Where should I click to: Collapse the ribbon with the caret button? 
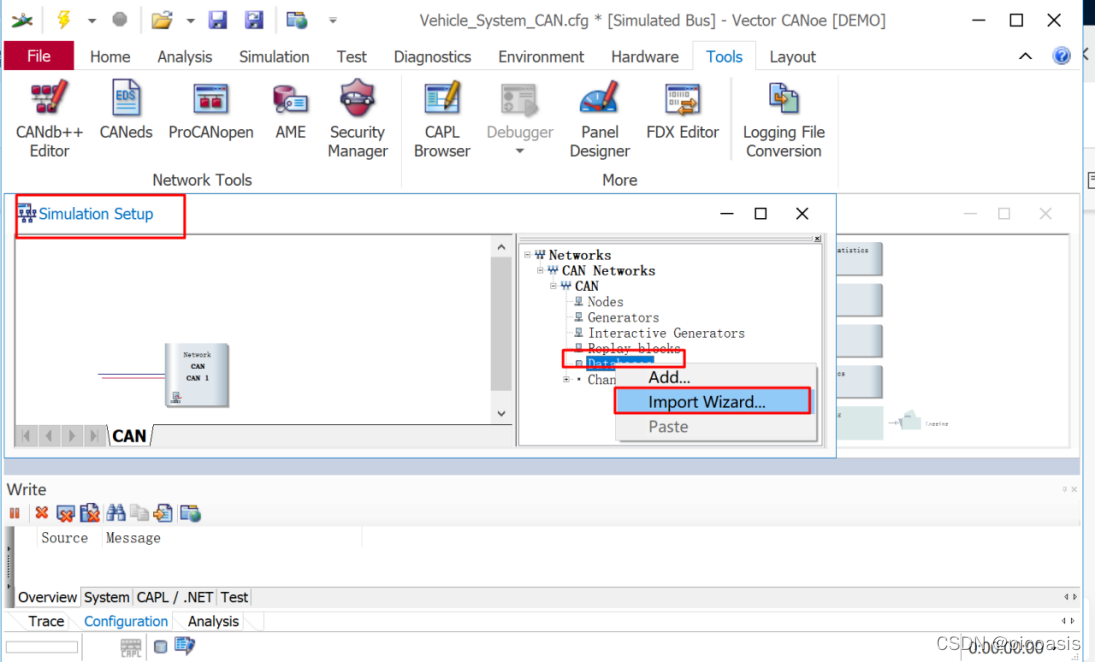coord(1025,56)
